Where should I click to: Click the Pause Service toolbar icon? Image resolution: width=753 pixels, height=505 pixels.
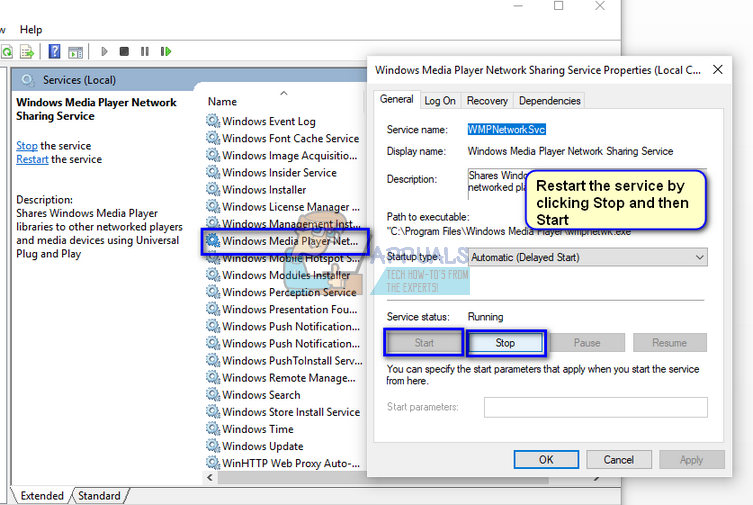145,51
